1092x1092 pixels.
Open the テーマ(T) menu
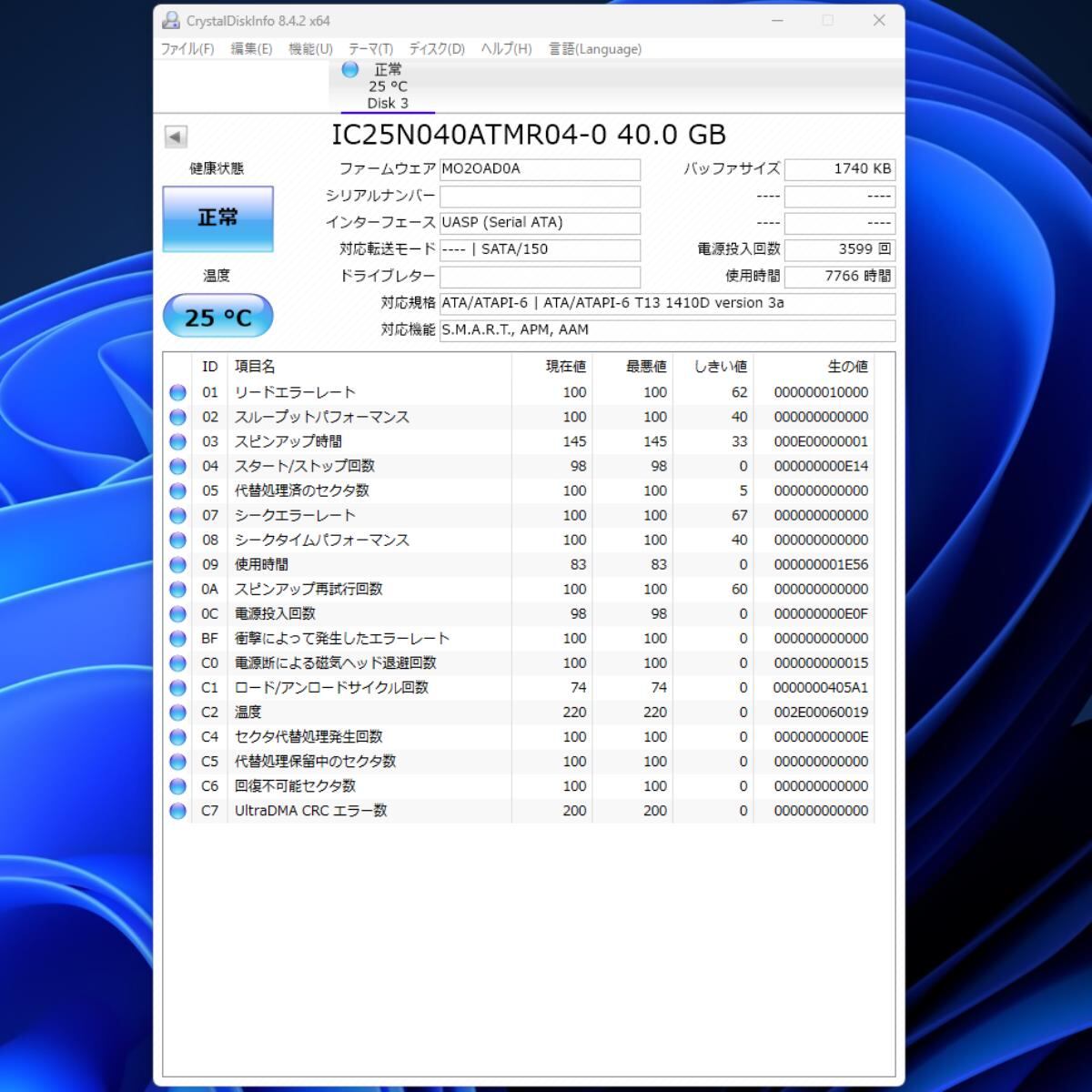point(370,49)
